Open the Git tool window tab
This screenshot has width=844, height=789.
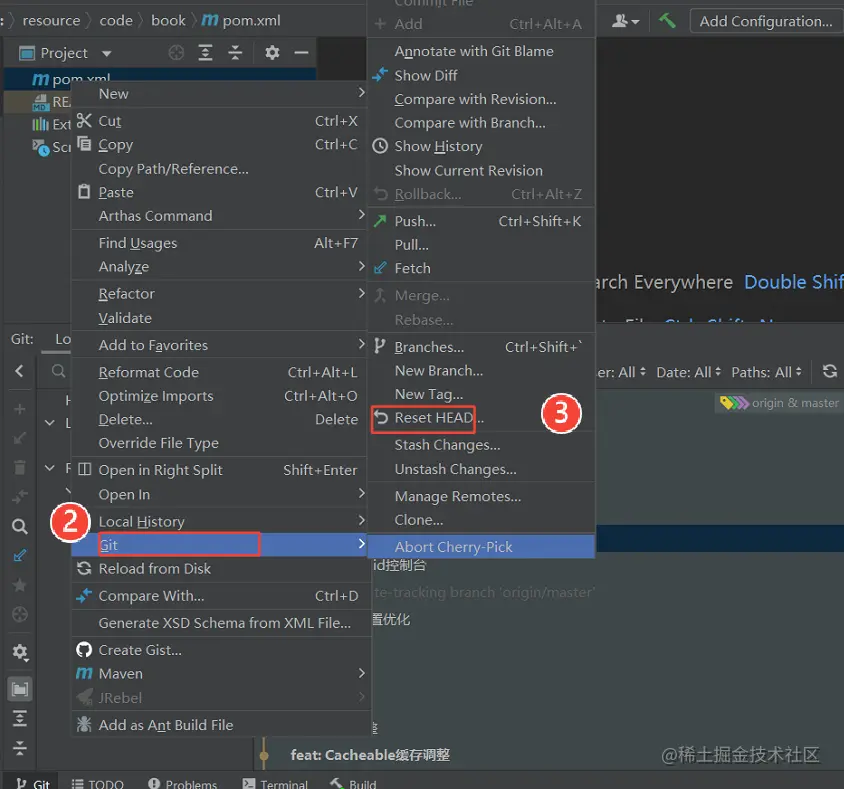click(x=33, y=783)
